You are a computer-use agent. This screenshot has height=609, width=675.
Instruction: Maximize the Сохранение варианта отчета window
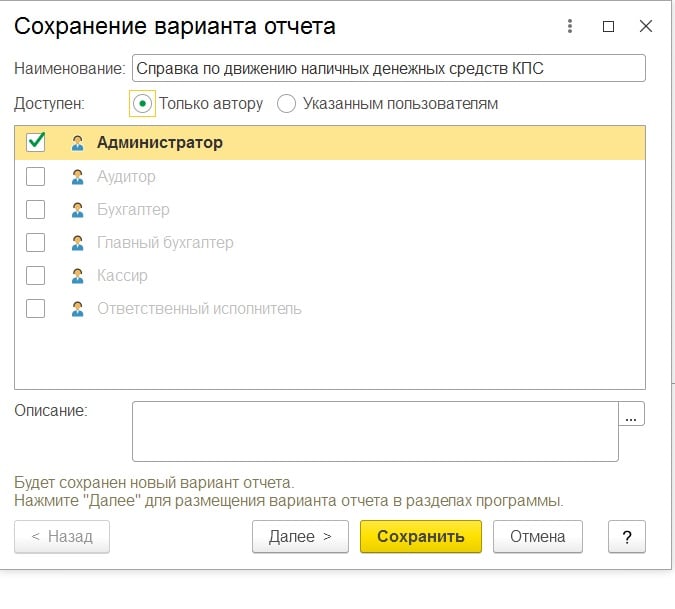(x=608, y=27)
